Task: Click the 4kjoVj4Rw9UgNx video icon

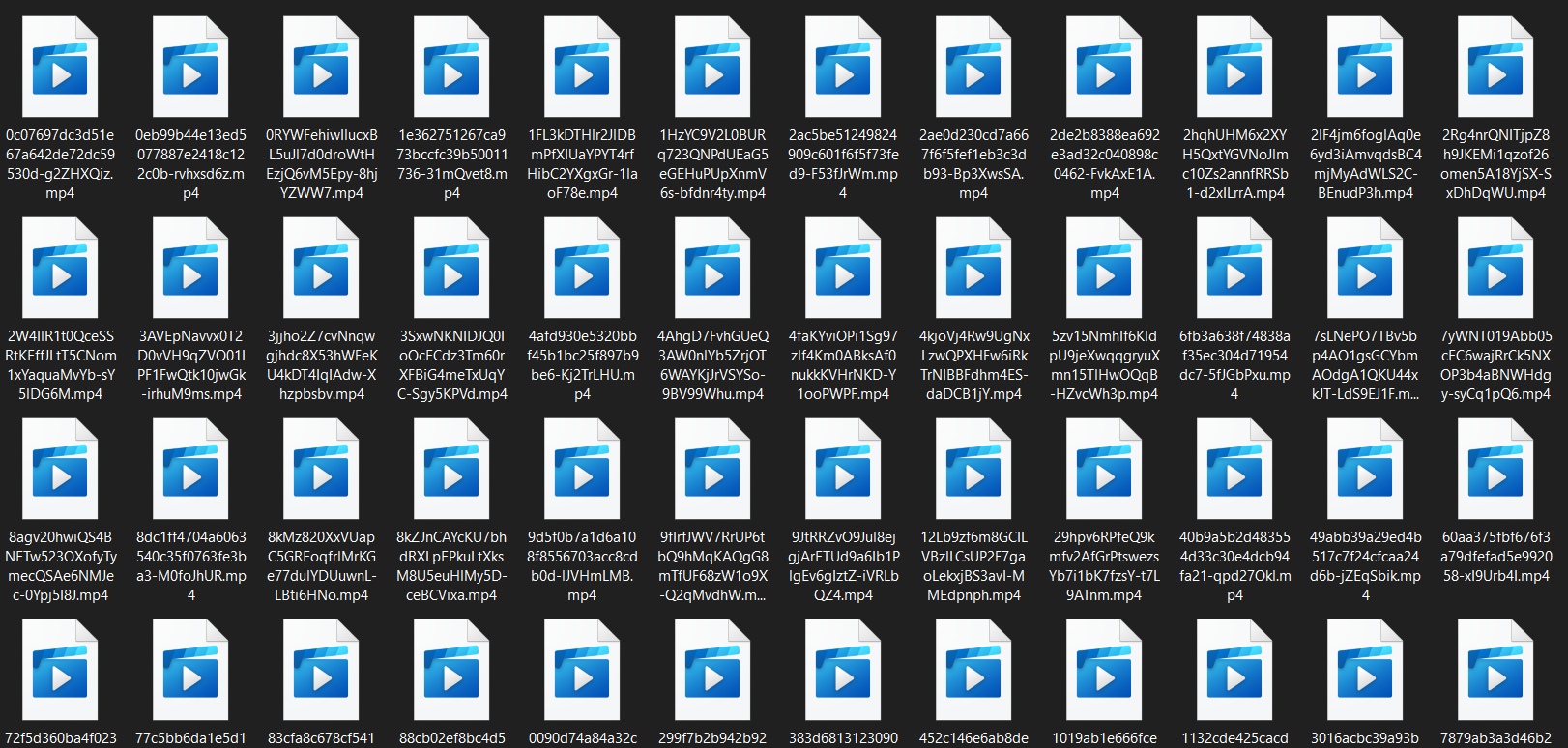Action: click(973, 269)
